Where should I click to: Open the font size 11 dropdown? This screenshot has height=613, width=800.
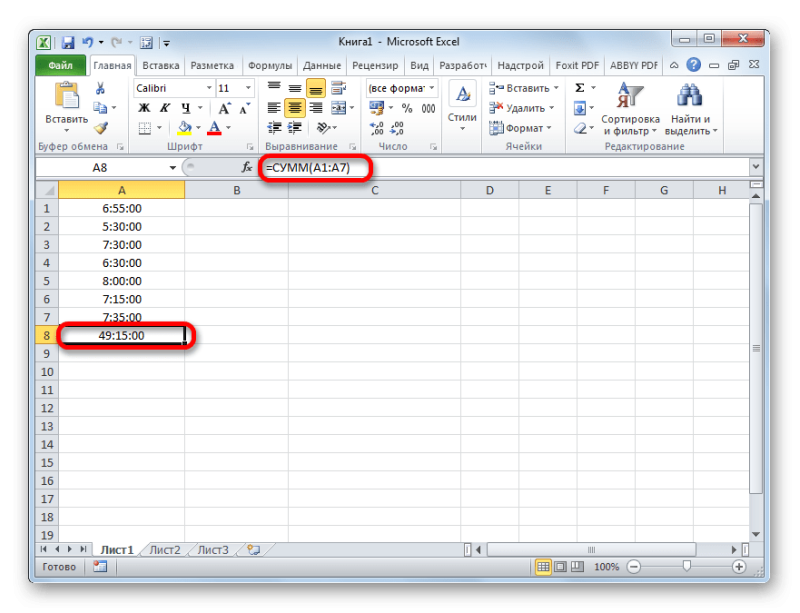(248, 88)
